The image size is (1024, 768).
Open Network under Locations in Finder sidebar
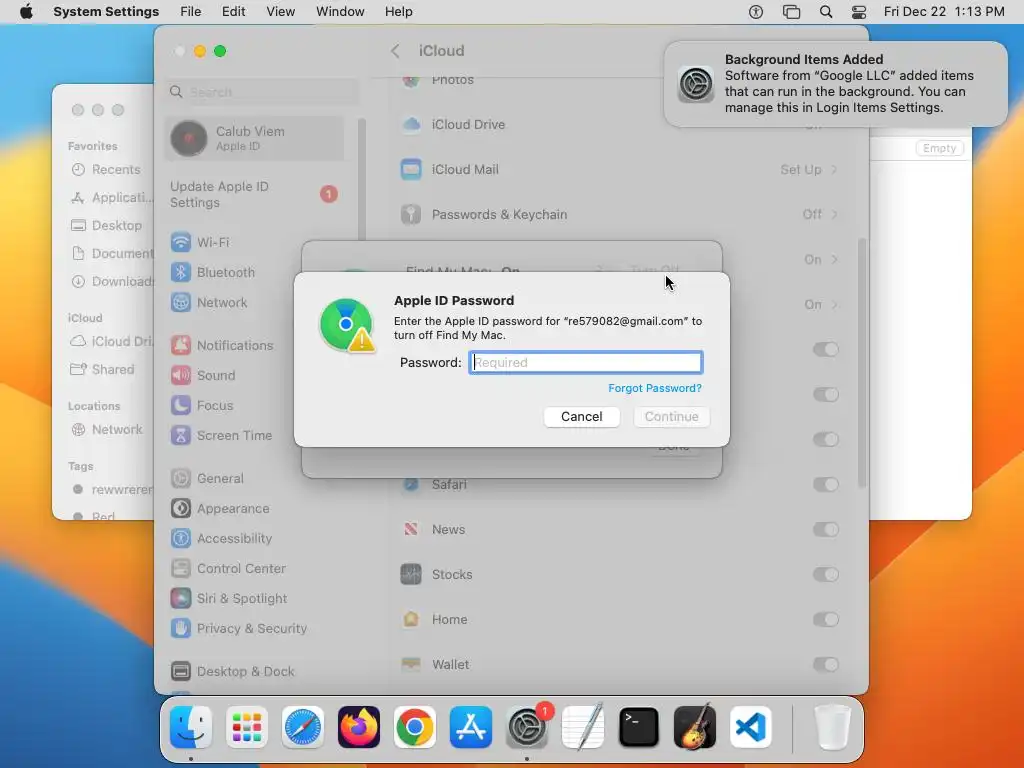pos(106,430)
